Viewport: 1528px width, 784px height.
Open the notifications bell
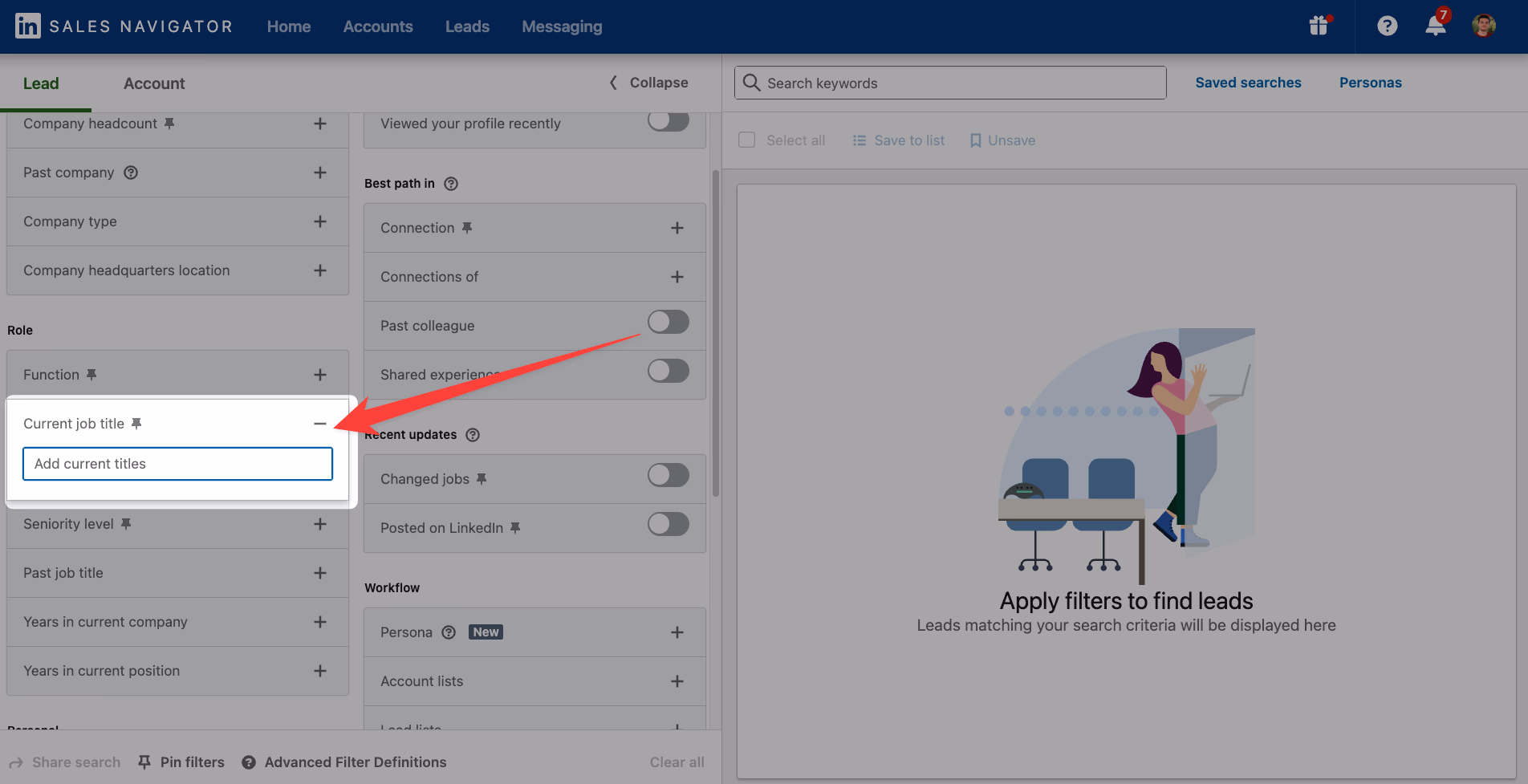tap(1436, 26)
